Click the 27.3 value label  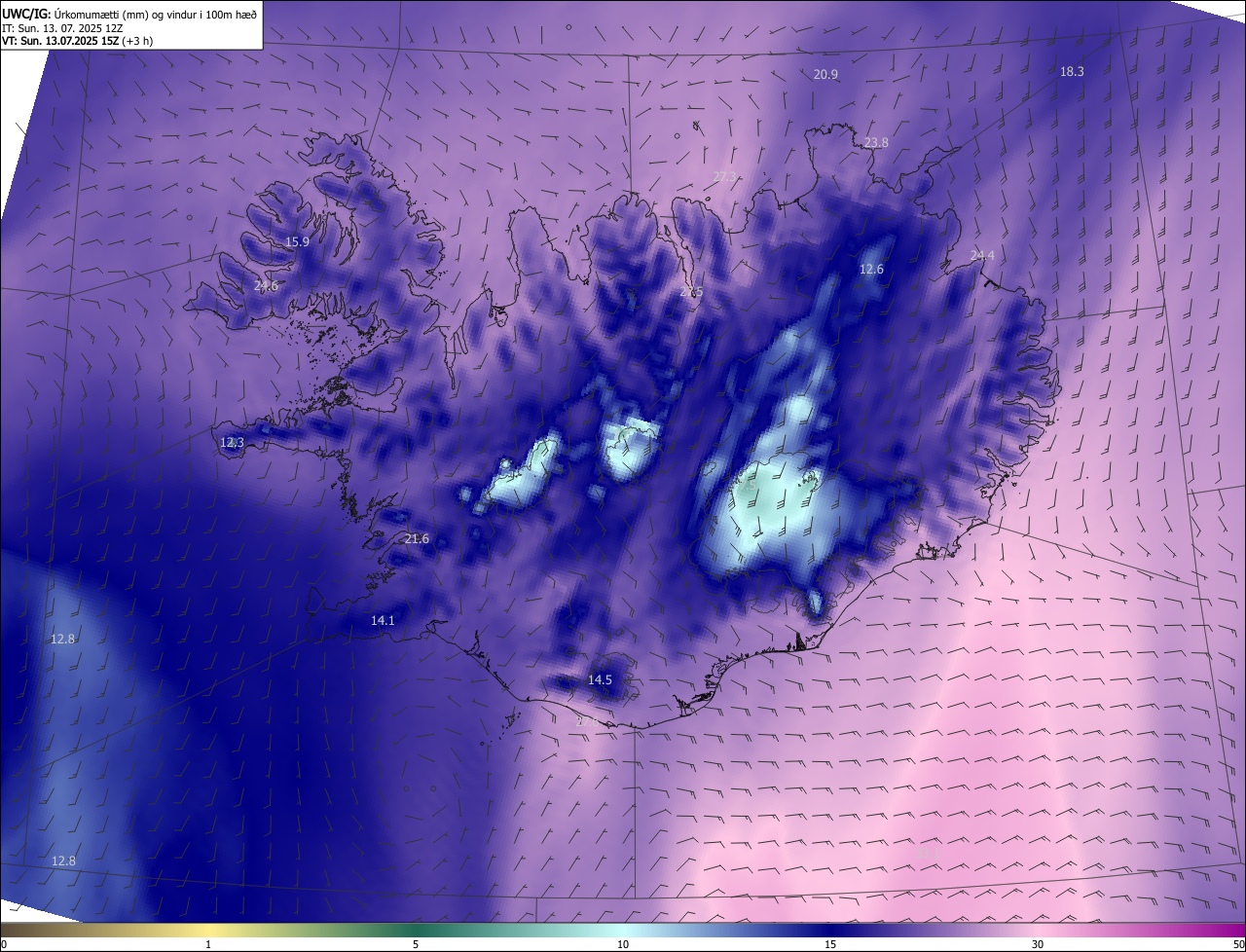(725, 177)
